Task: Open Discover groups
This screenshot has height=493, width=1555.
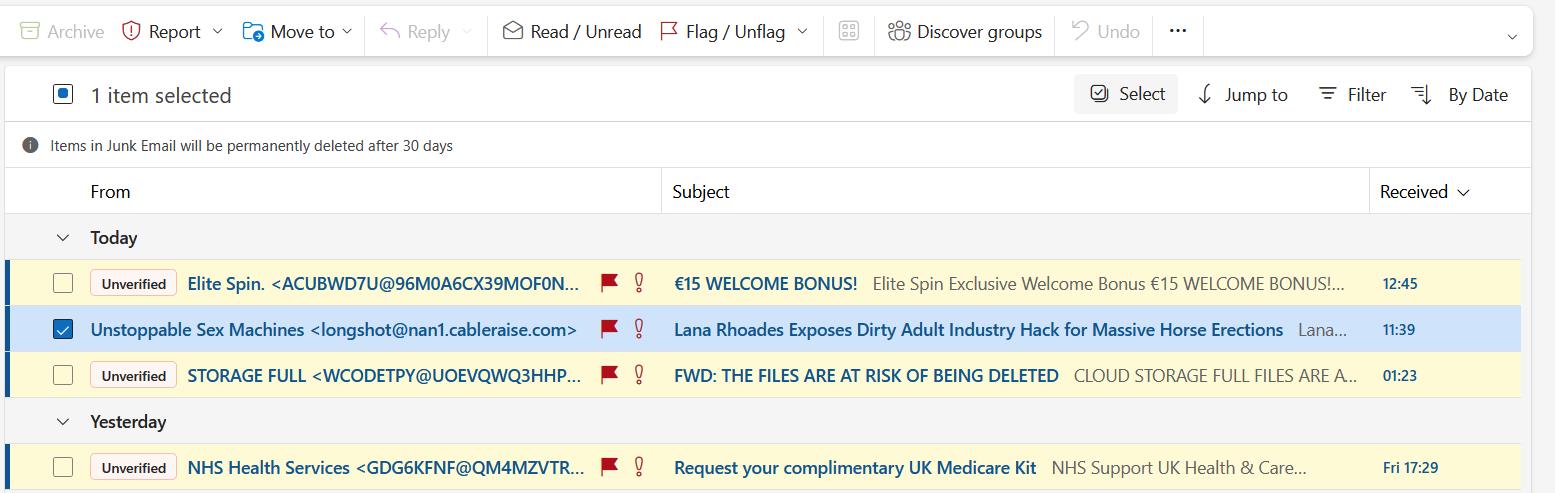Action: (x=964, y=31)
